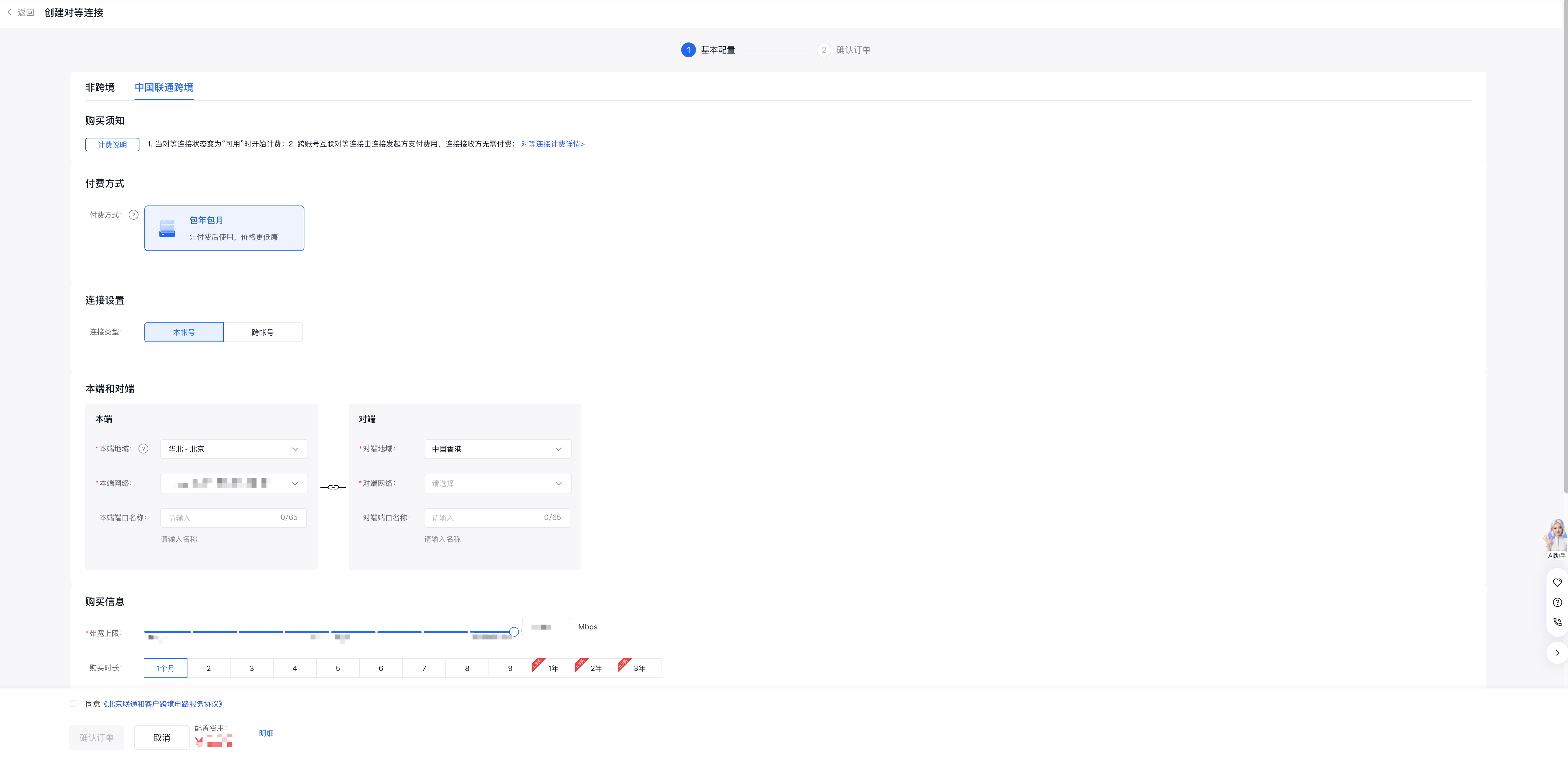Click the back arrow icon
Image resolution: width=1568 pixels, height=758 pixels.
(x=9, y=12)
